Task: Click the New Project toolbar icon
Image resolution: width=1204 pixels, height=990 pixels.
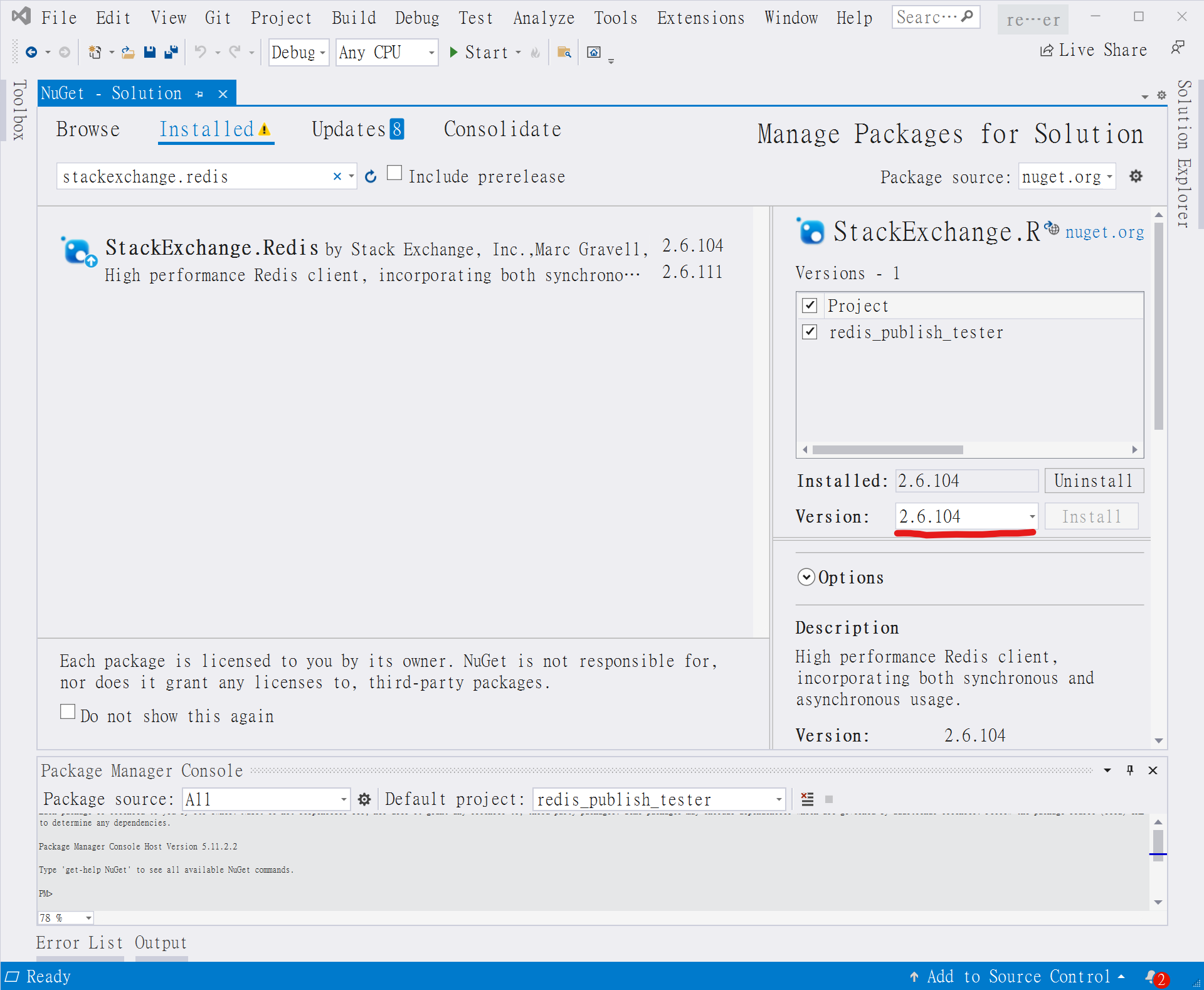Action: [95, 53]
